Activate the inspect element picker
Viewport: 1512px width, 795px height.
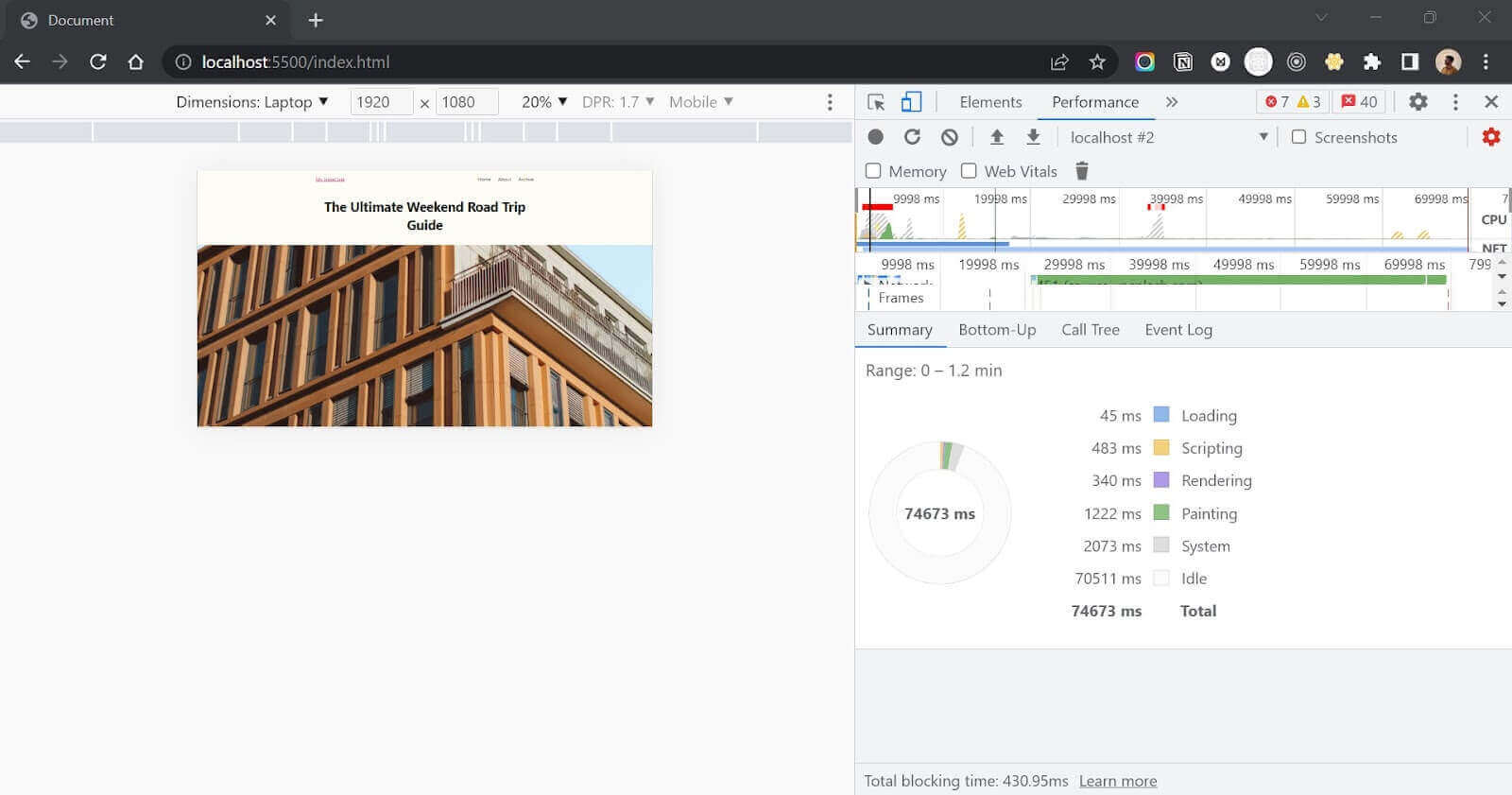(x=876, y=102)
